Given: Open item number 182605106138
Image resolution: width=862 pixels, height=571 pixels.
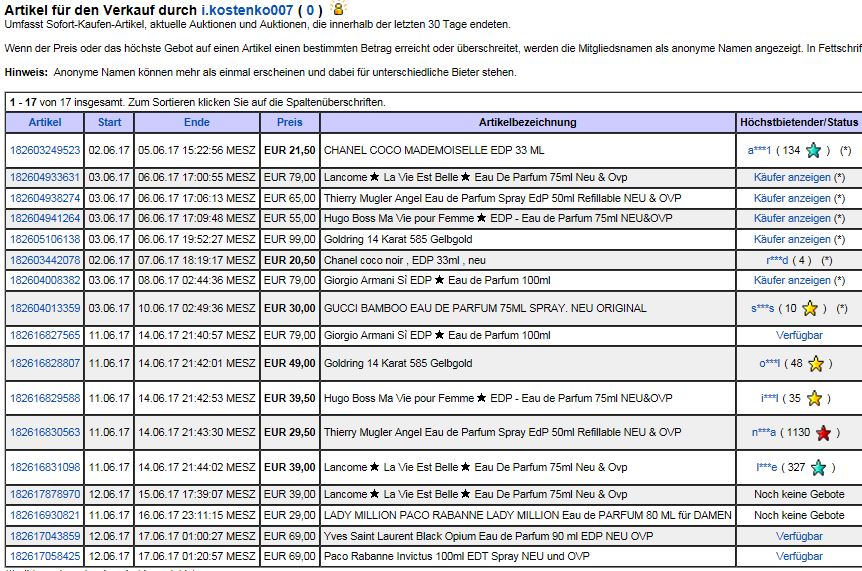Looking at the screenshot, I should point(45,239).
